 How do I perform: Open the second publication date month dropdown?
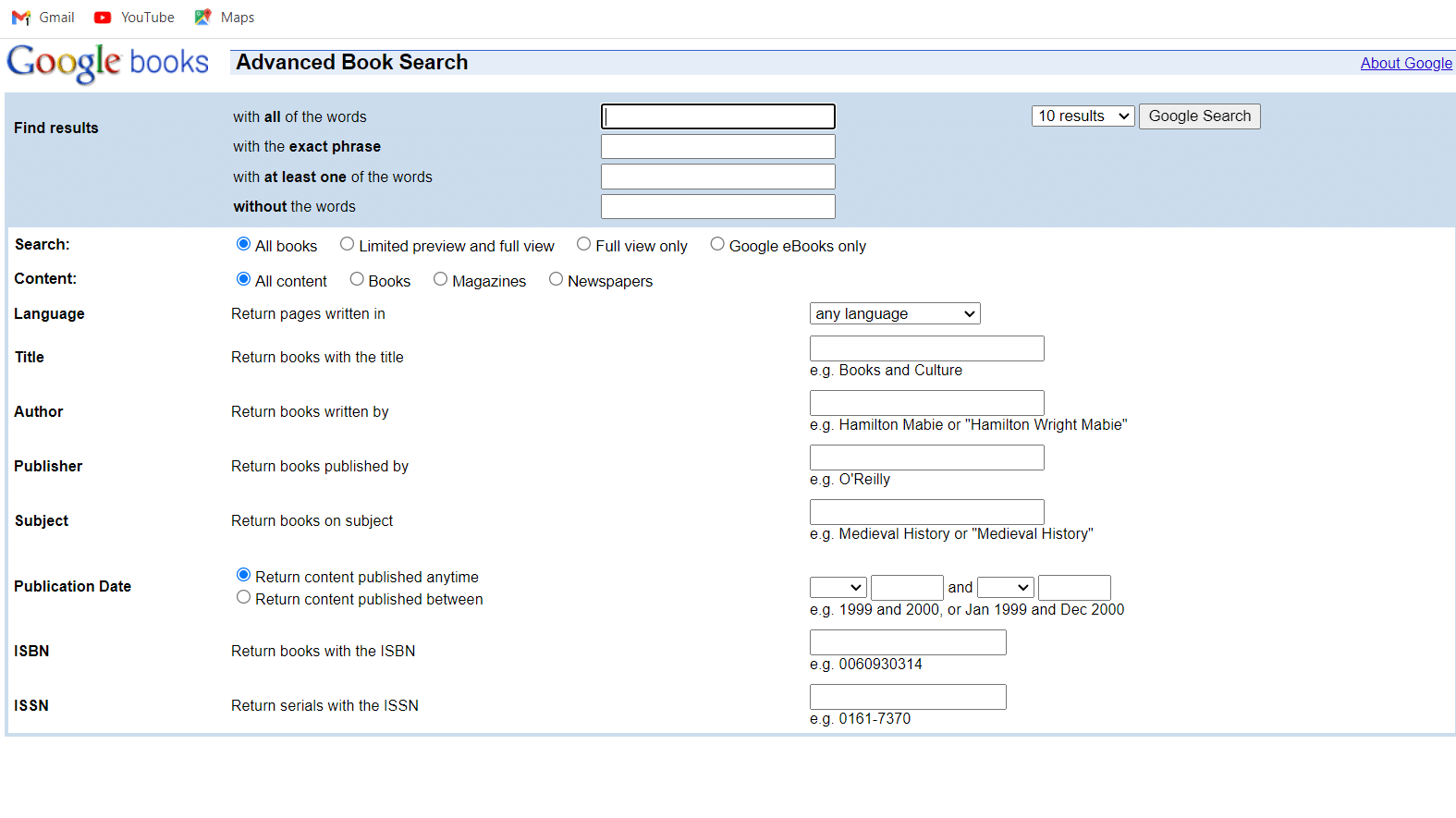coord(1005,588)
